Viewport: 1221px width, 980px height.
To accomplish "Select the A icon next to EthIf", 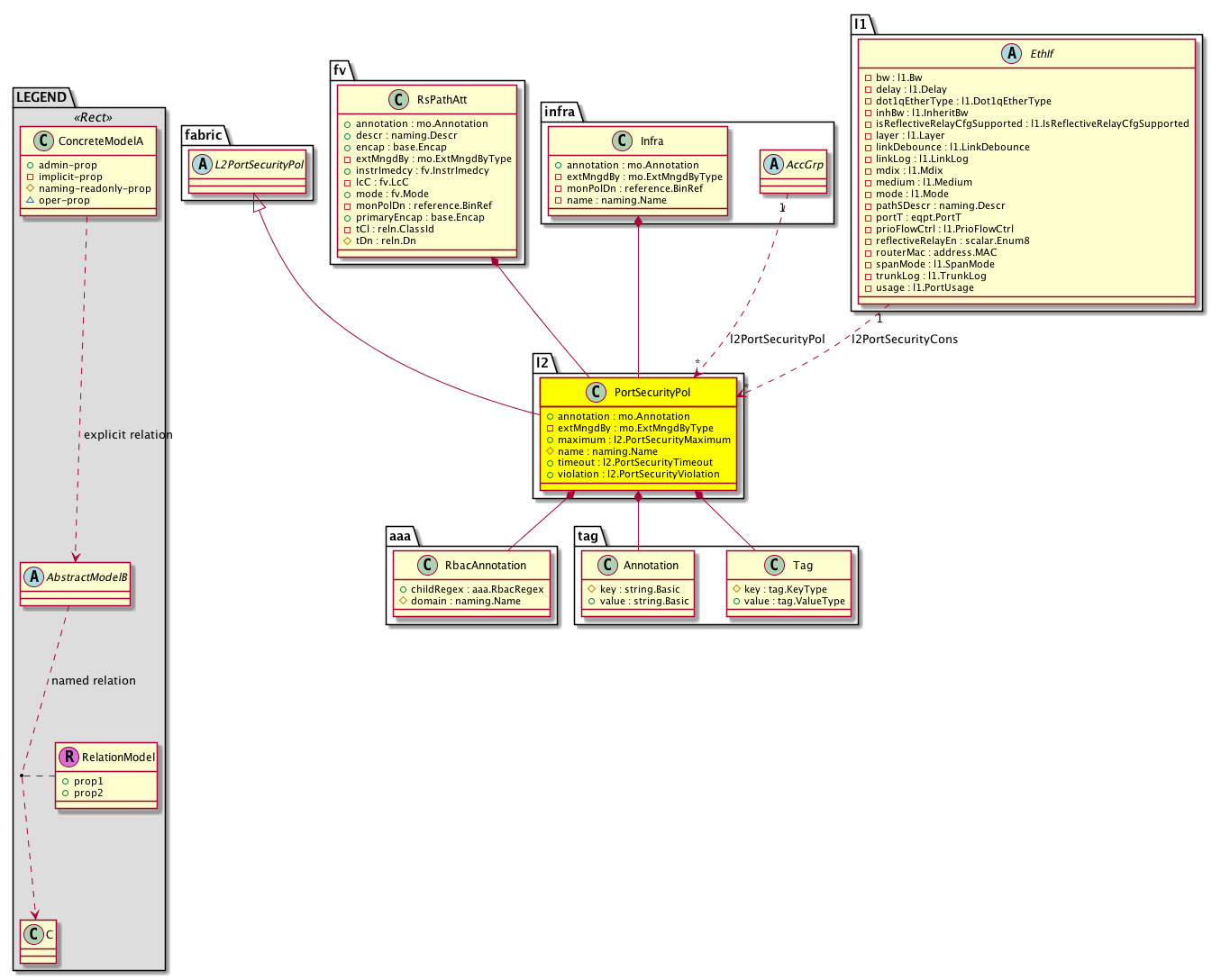I will tap(1012, 54).
